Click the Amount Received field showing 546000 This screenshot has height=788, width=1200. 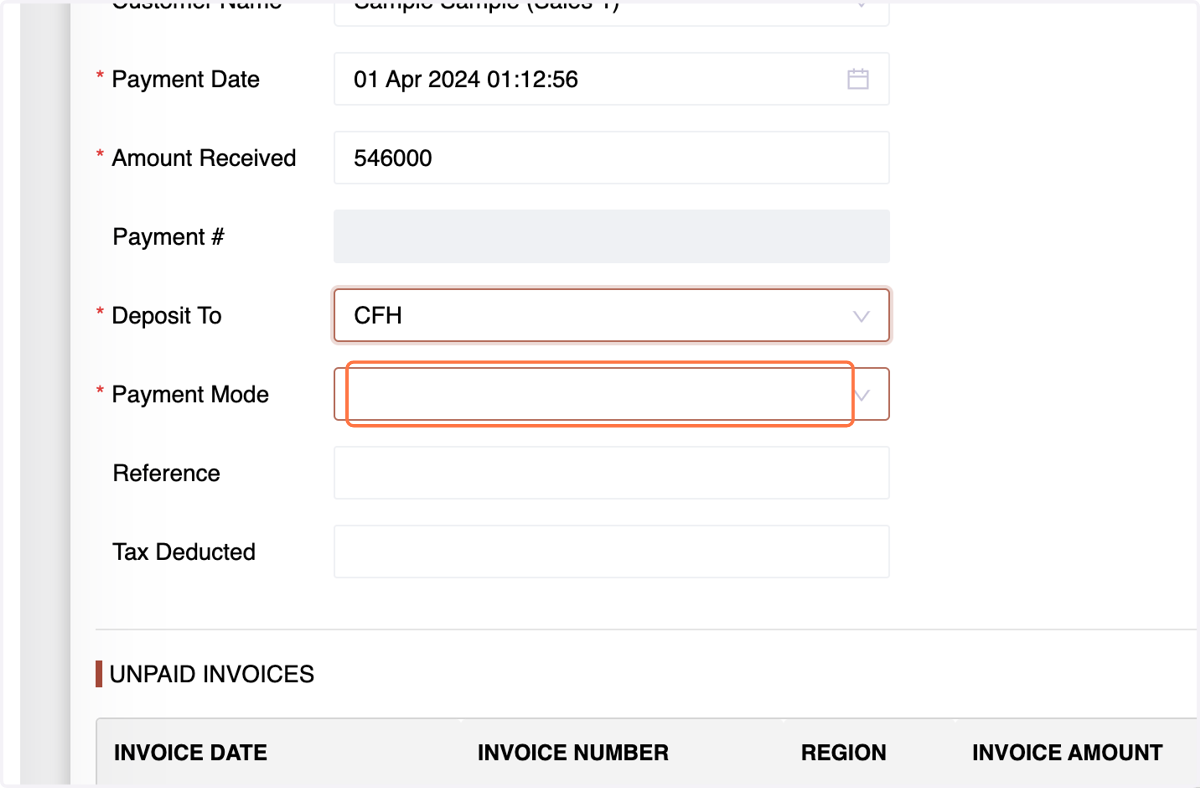pos(611,158)
